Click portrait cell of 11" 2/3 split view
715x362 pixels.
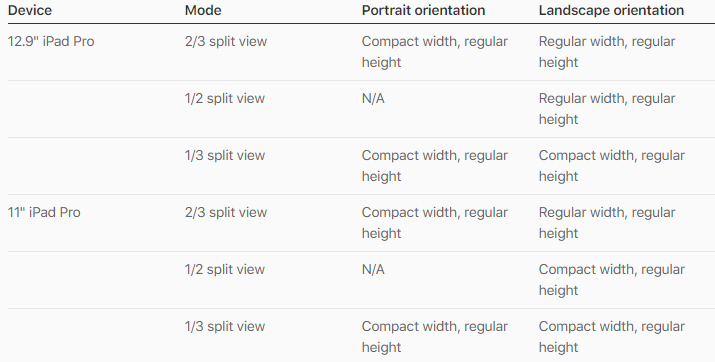pyautogui.click(x=435, y=223)
